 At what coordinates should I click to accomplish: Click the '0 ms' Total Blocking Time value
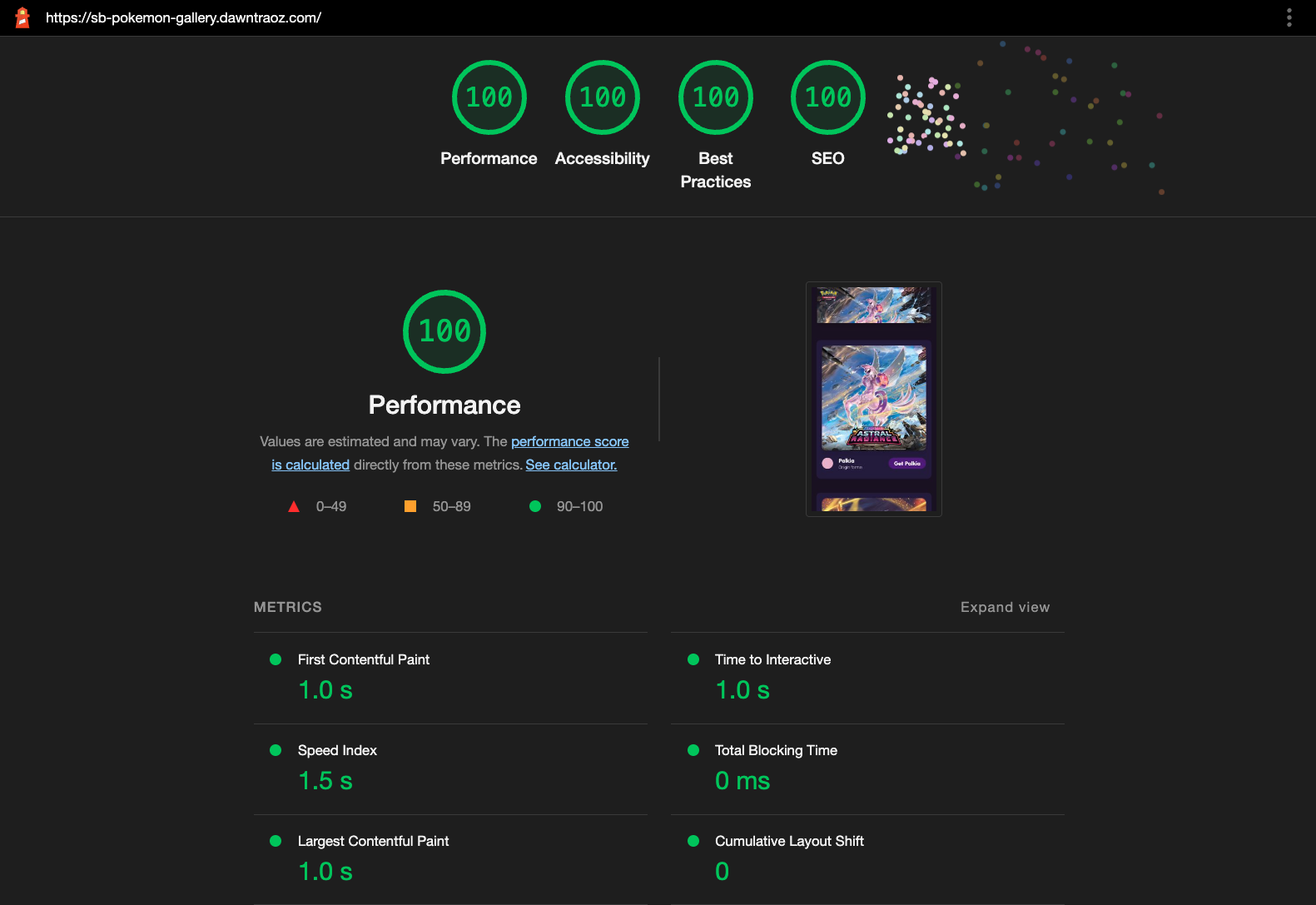point(742,781)
